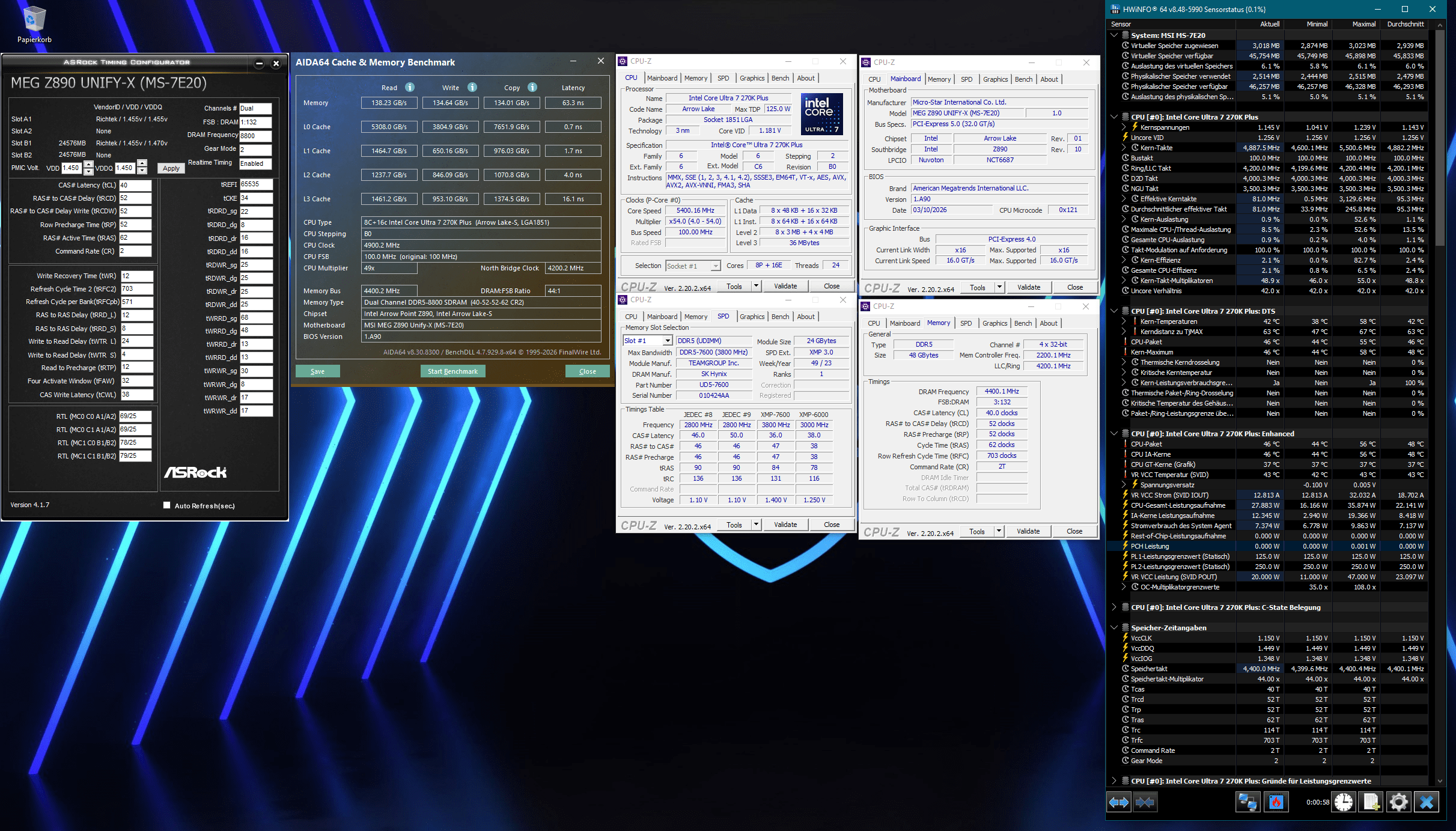Screen dimensions: 1456x831
Task: Increase VDD voltage with up stepper arrow
Action: (x=88, y=165)
